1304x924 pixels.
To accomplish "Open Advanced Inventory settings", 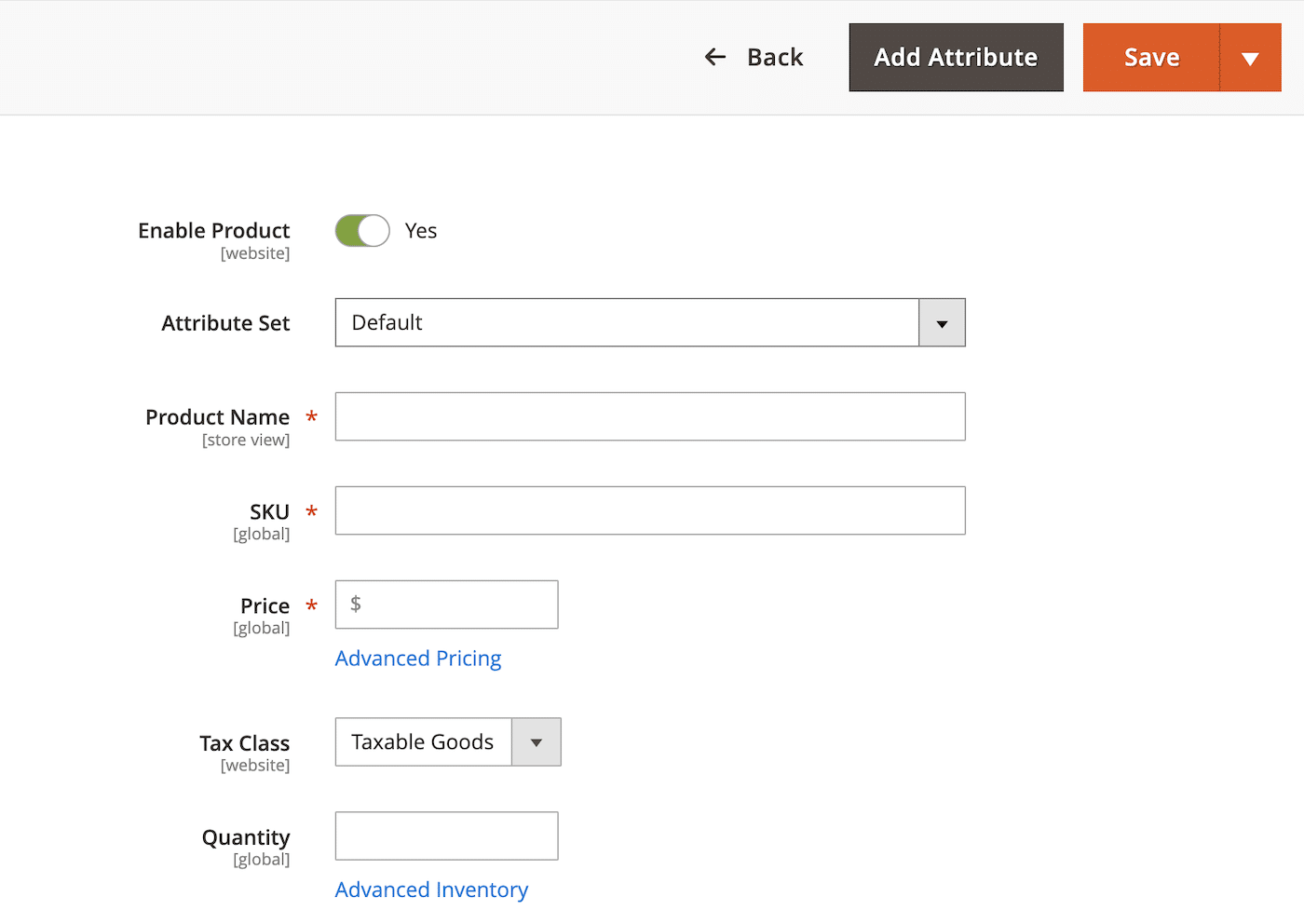I will (431, 890).
